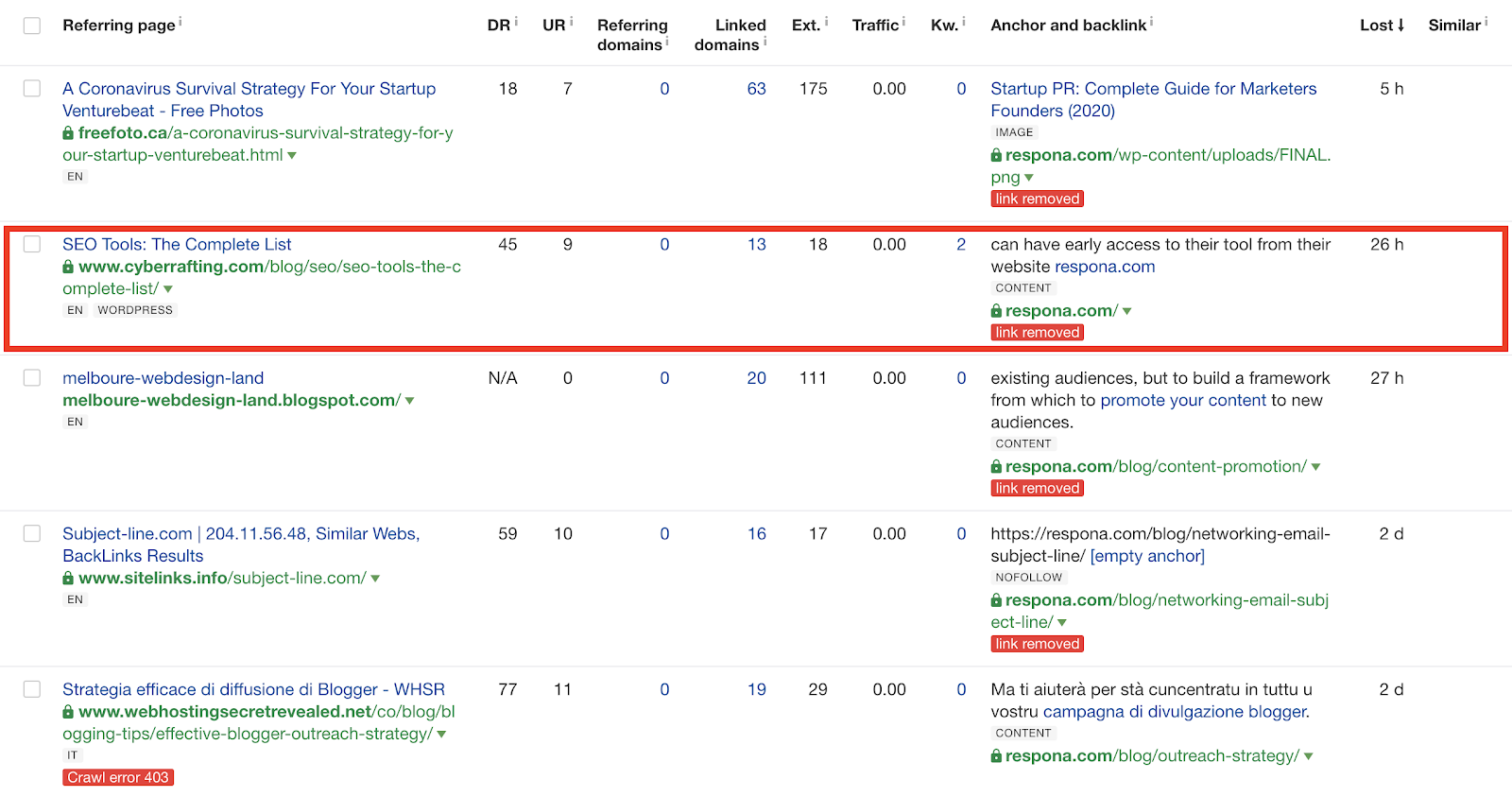Click the IMAGE tag under Startup PR anchor
Screen dimensions: 1512x797
click(1014, 132)
